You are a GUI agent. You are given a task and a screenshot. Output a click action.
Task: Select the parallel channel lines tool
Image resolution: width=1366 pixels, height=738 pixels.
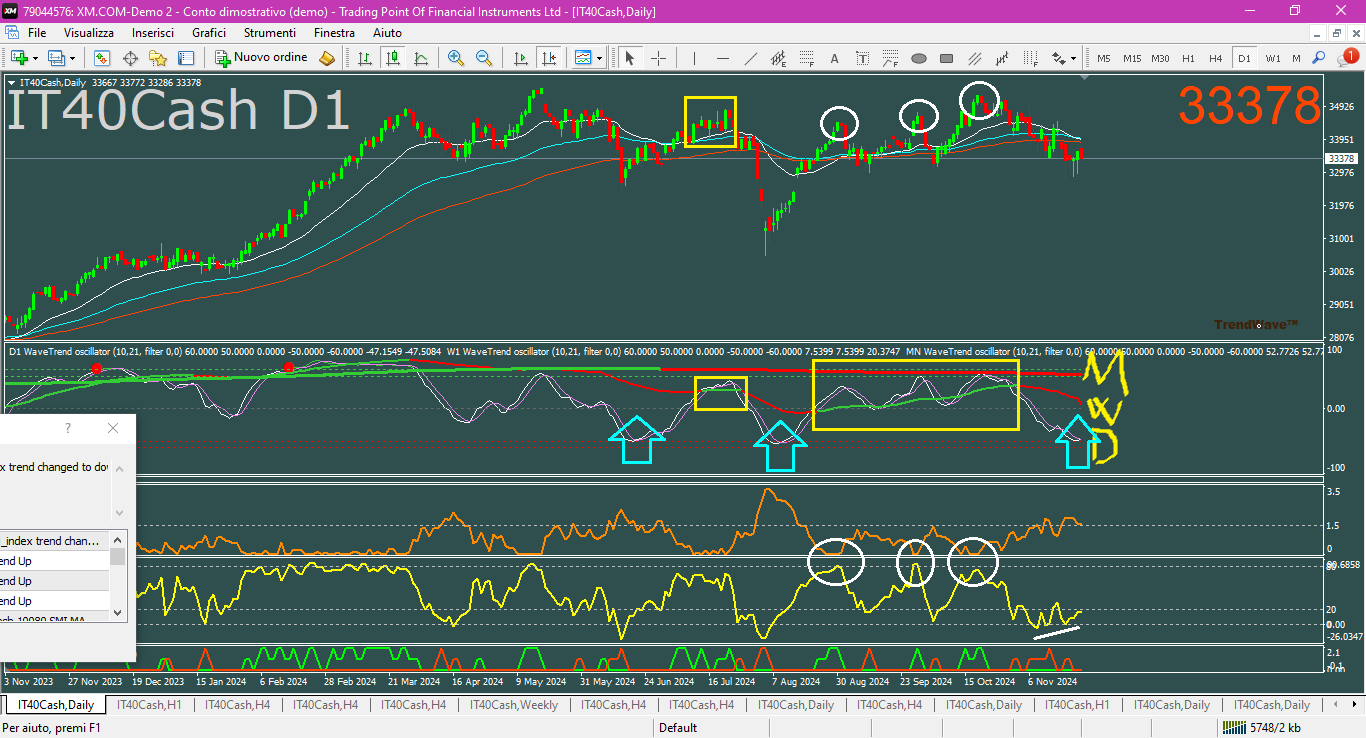[x=975, y=58]
